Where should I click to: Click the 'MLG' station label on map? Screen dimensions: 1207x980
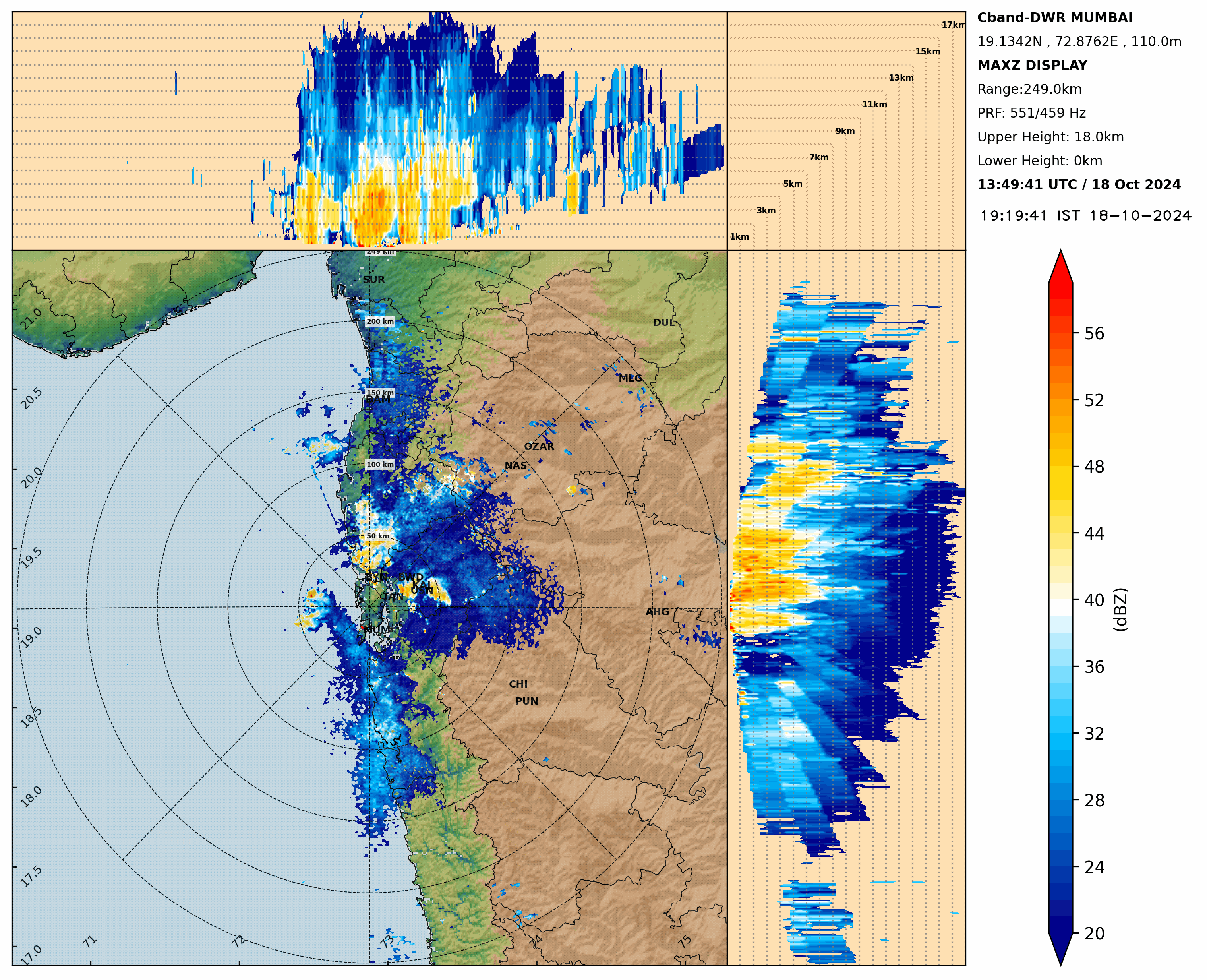point(630,378)
